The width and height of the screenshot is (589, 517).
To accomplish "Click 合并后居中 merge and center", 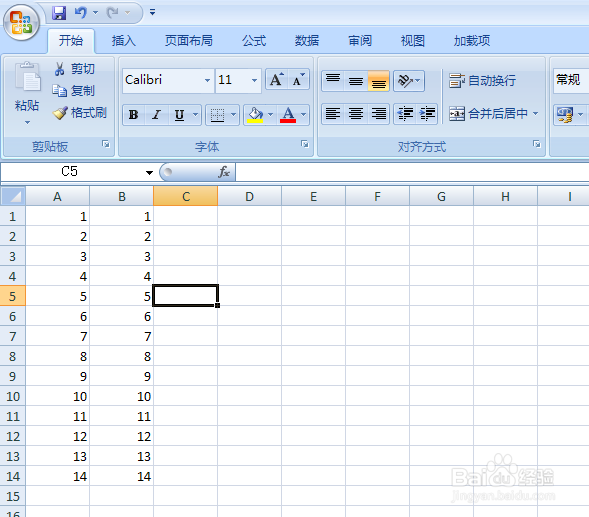I will point(488,113).
